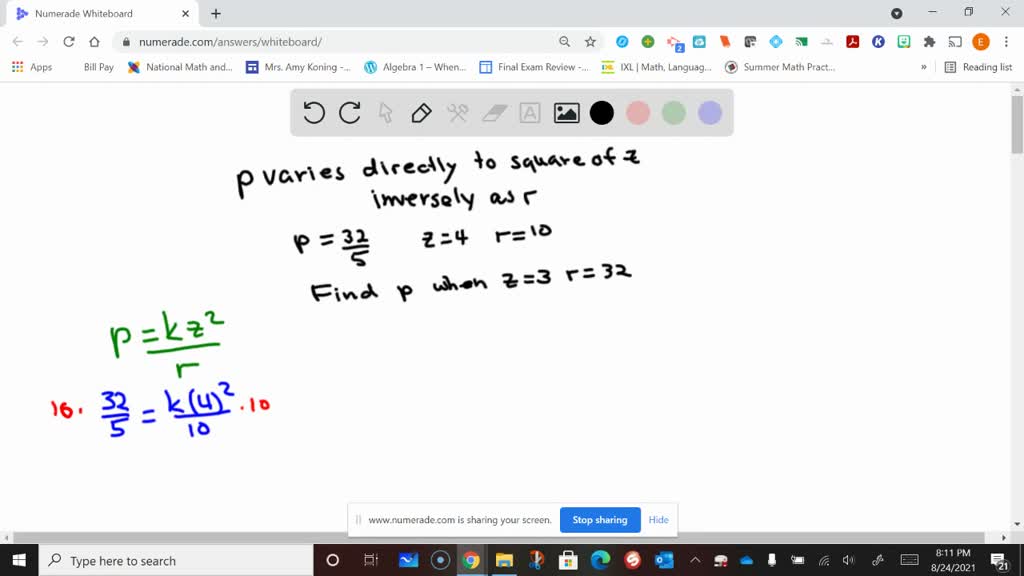This screenshot has height=576, width=1024.
Task: Bookmark this page with the star icon
Action: 590,42
